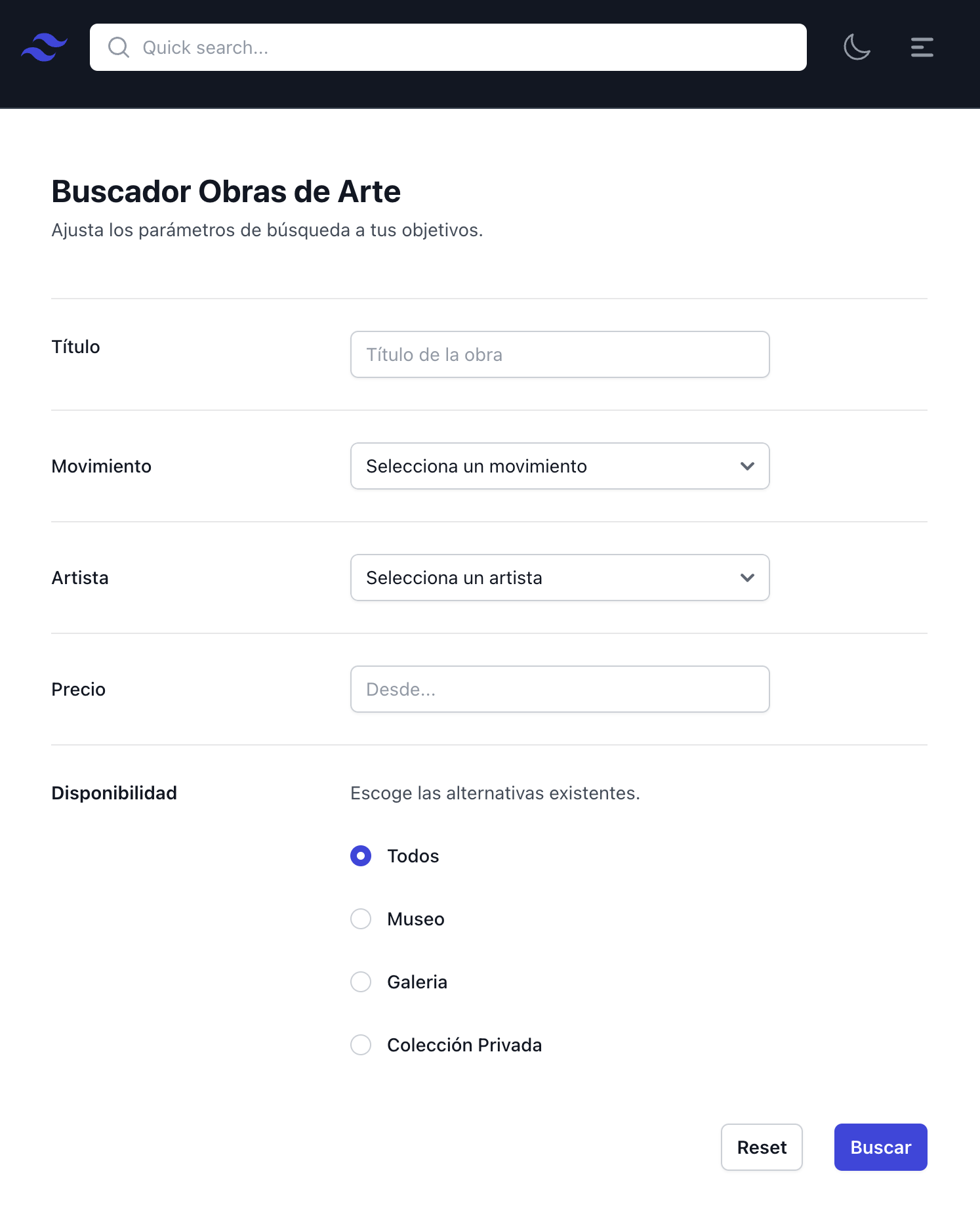This screenshot has width=980, height=1222.
Task: Click 'Ajusta los parámetros de búsqueda' subtitle
Action: tap(267, 230)
